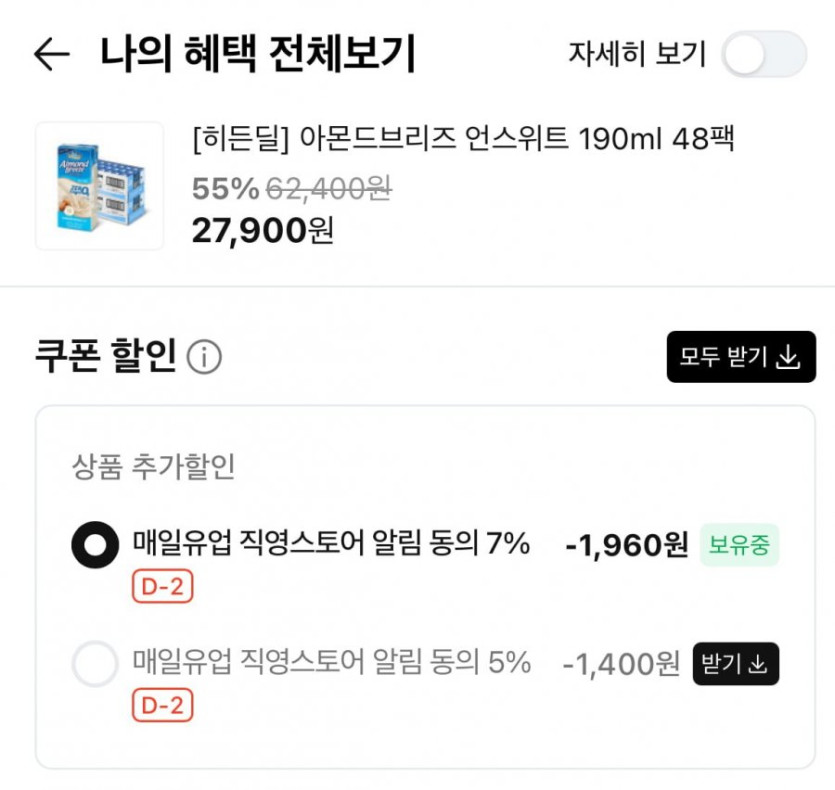835x790 pixels.
Task: Click the -1,960원 discount amount
Action: coord(626,546)
